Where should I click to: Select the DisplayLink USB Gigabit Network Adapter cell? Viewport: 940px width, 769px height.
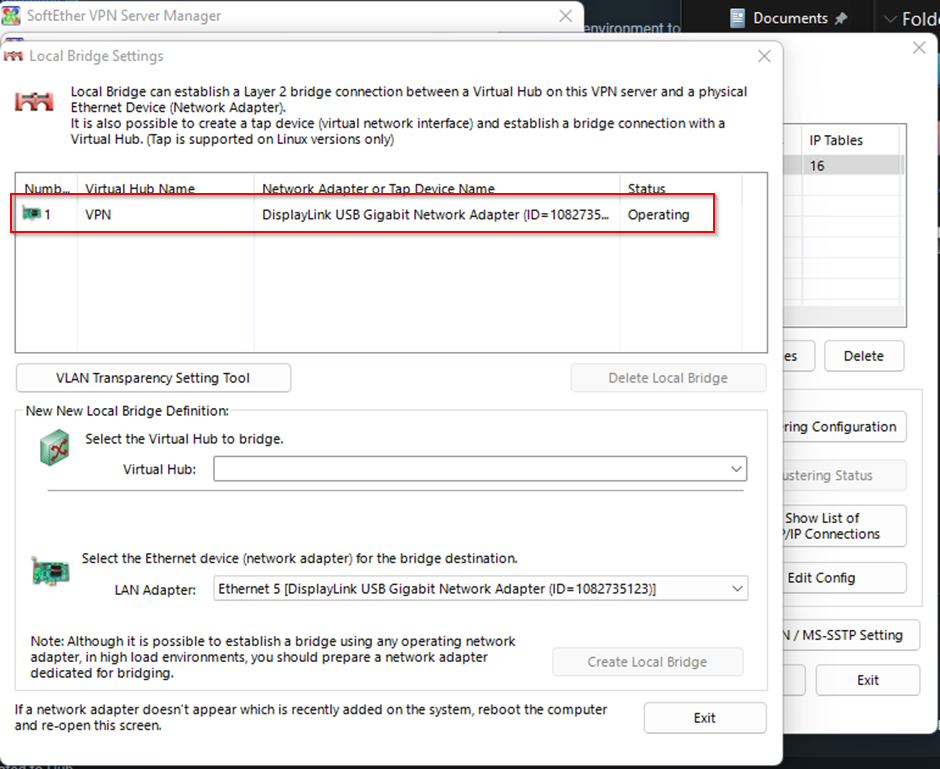437,214
